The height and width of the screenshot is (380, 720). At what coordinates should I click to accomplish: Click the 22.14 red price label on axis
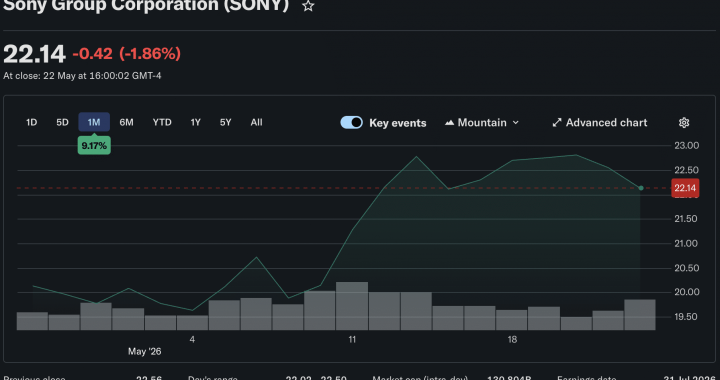pyautogui.click(x=685, y=188)
